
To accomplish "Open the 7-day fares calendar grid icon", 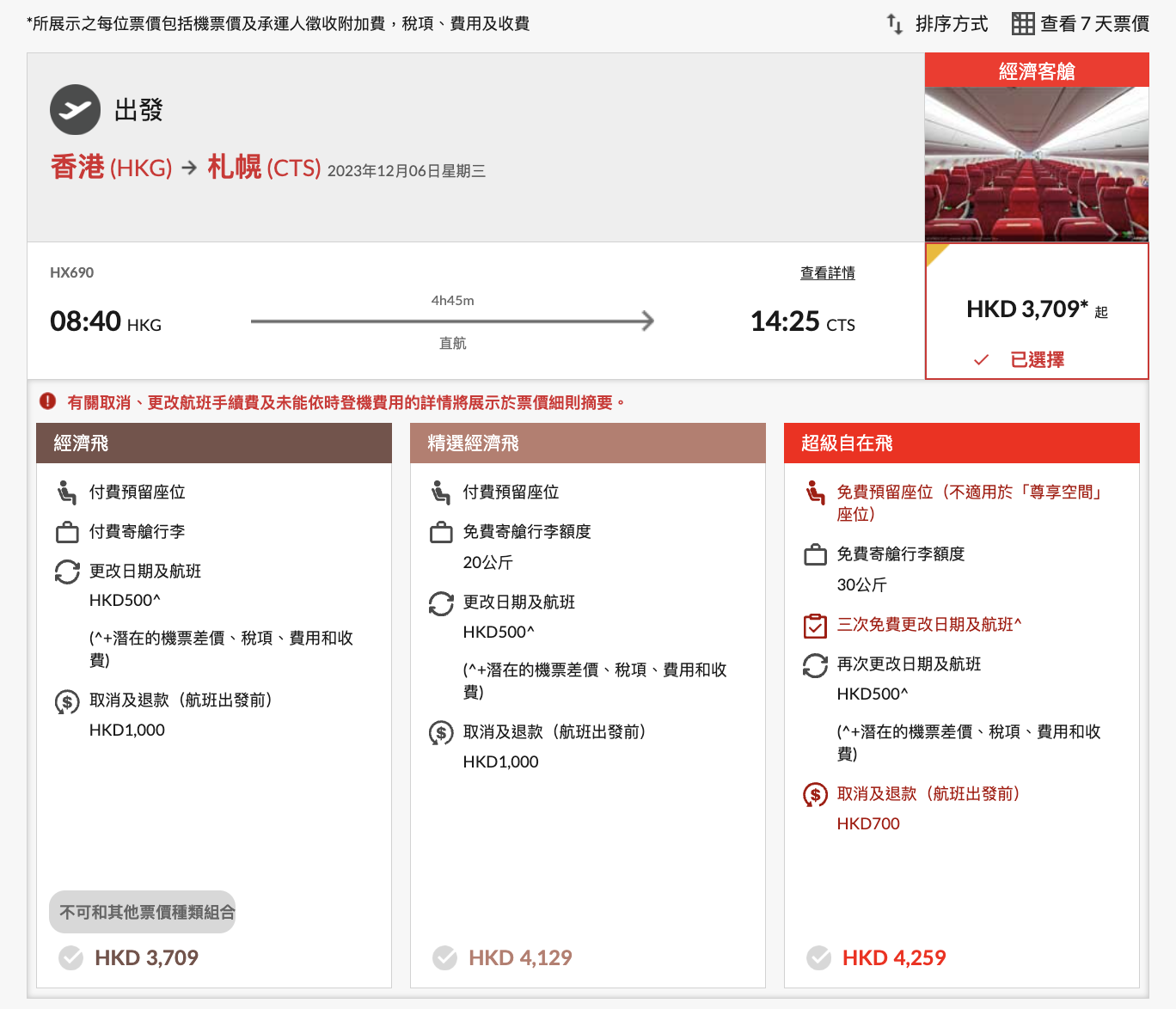I will click(x=1023, y=24).
